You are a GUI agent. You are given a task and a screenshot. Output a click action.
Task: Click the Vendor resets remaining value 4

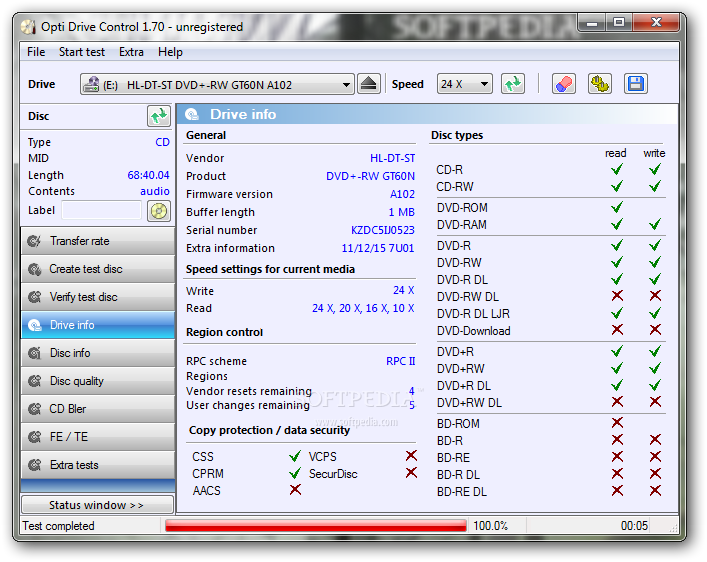pos(411,391)
